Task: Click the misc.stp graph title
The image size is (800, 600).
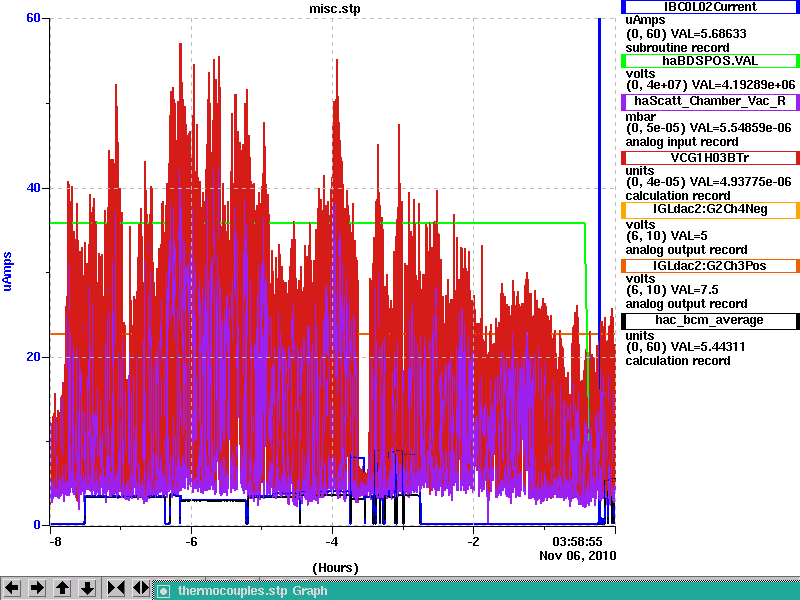Action: [x=335, y=9]
